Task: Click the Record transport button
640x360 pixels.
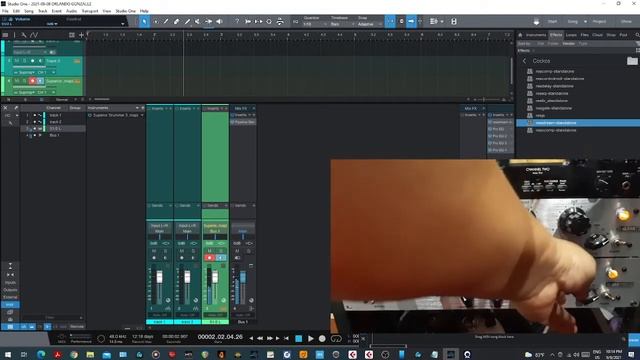Action: pyautogui.click(x=322, y=338)
